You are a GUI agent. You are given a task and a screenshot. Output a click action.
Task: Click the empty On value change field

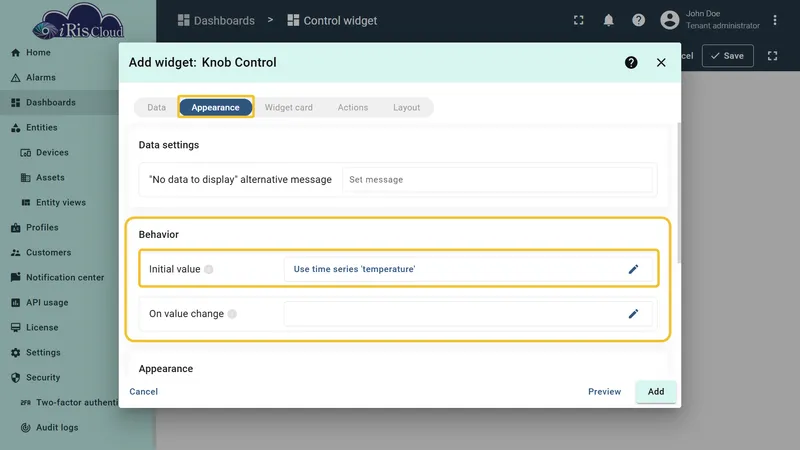click(468, 314)
